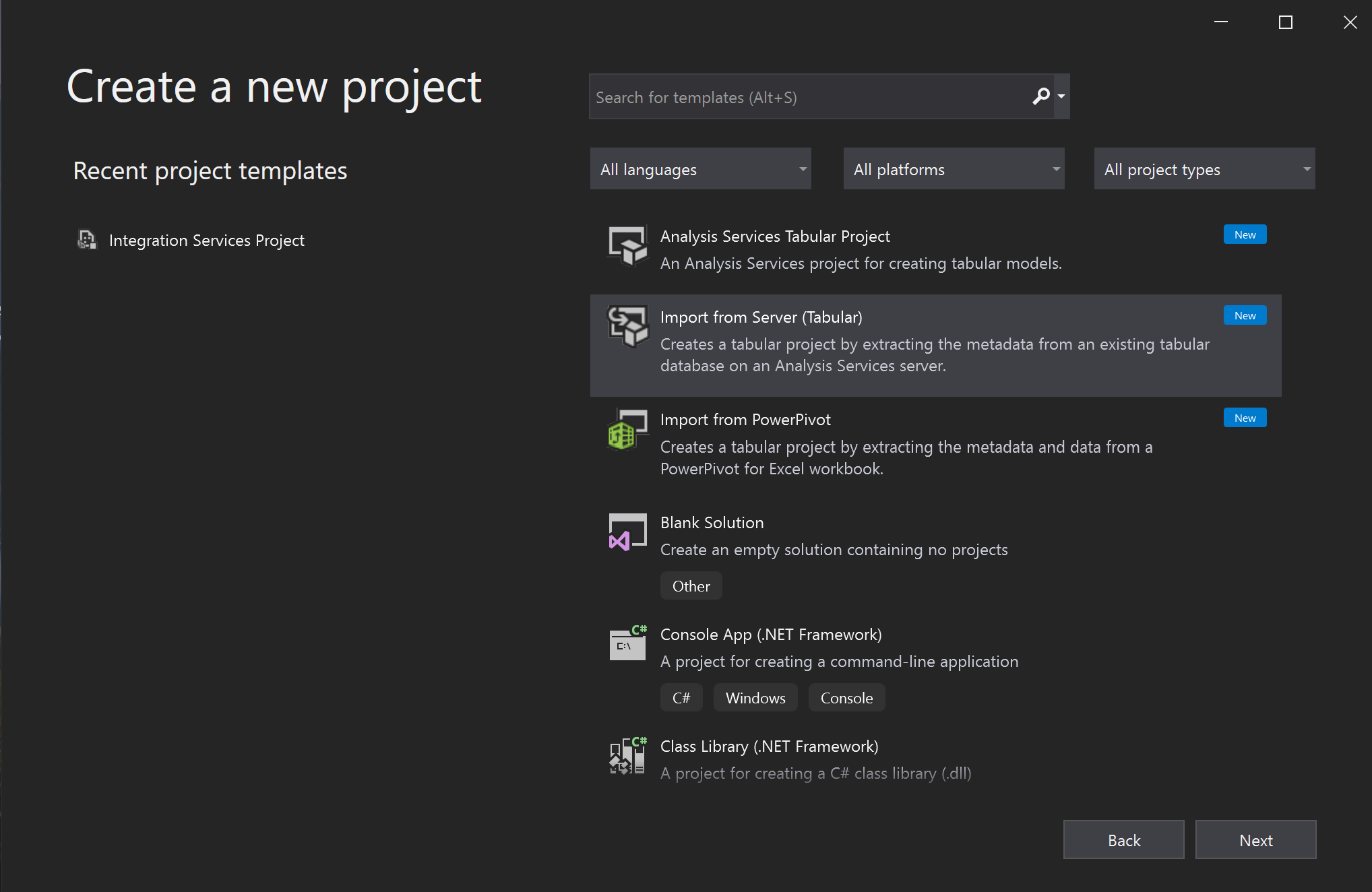Maximize the Create a new project window

[x=1286, y=22]
